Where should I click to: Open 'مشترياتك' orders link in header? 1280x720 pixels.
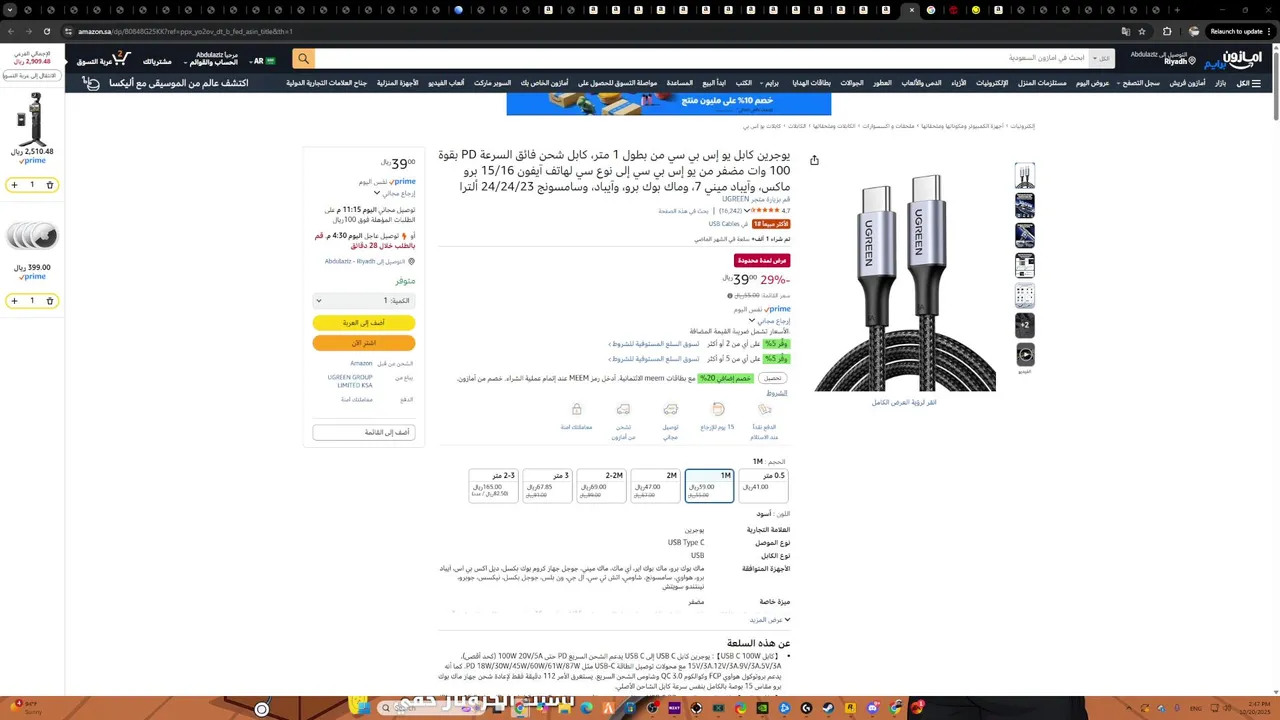(157, 62)
